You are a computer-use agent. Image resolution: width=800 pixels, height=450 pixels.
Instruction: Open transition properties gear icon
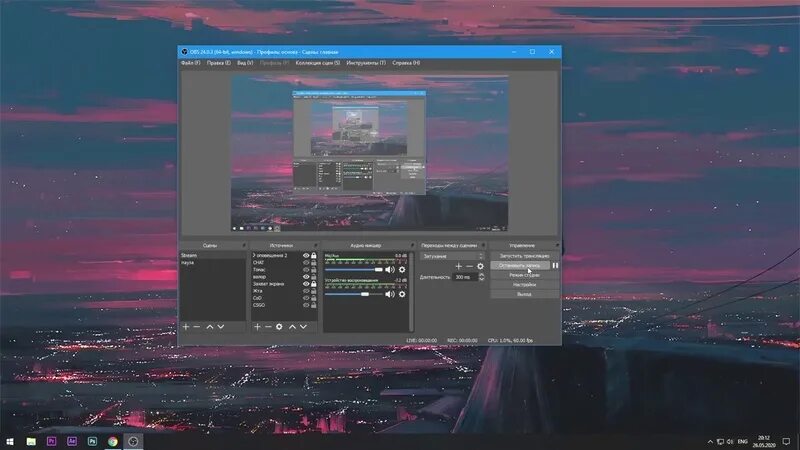point(480,266)
